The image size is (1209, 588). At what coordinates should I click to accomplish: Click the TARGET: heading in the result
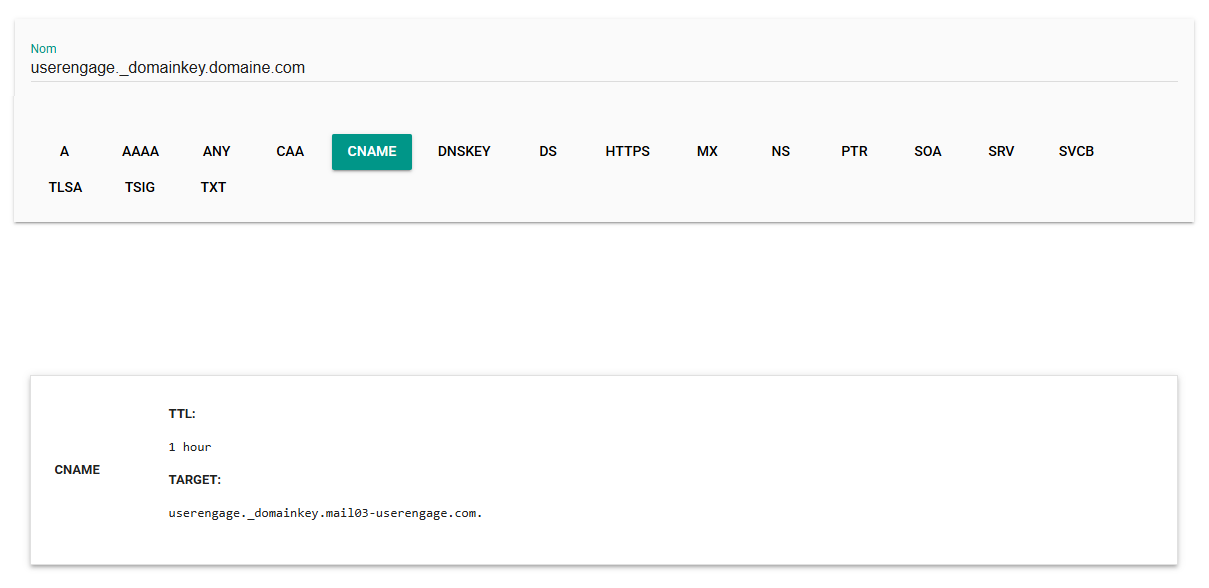click(195, 480)
